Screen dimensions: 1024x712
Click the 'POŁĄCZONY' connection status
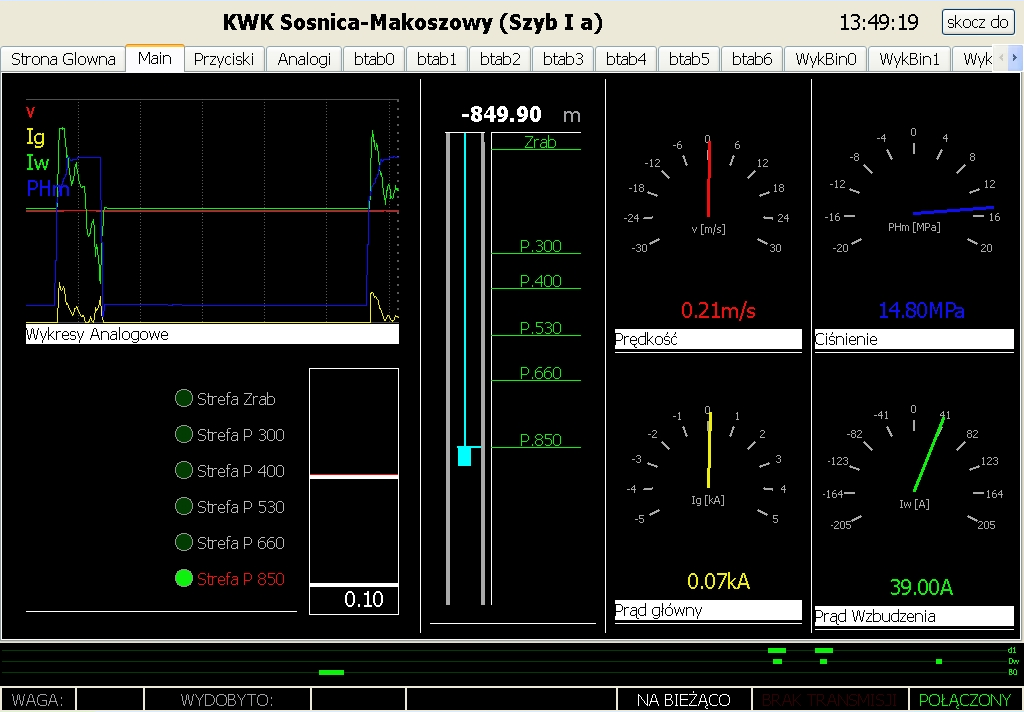(965, 700)
